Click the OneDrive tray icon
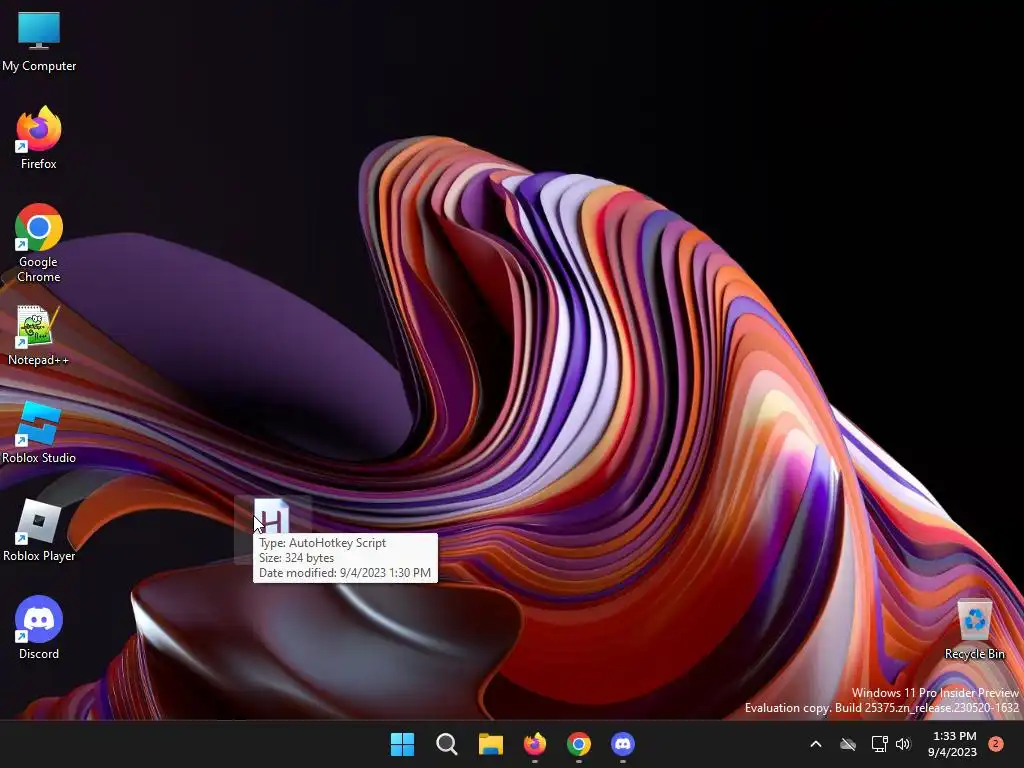Viewport: 1024px width, 768px height. tap(848, 744)
